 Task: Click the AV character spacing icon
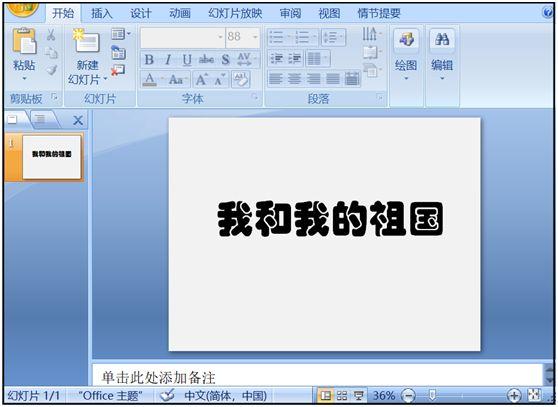pyautogui.click(x=244, y=59)
